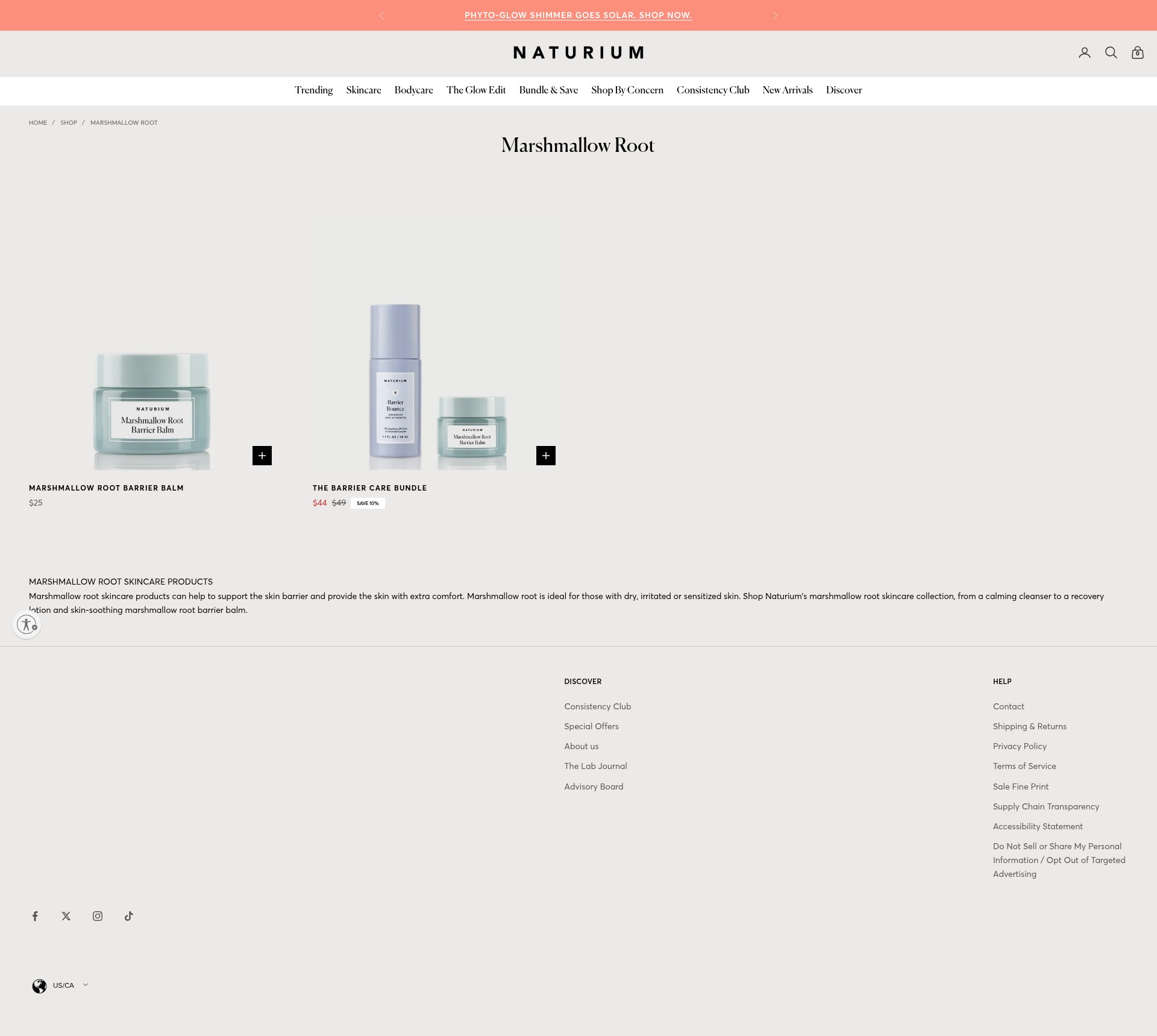Open Consistency Club nav item
The width and height of the screenshot is (1157, 1036).
coord(713,90)
